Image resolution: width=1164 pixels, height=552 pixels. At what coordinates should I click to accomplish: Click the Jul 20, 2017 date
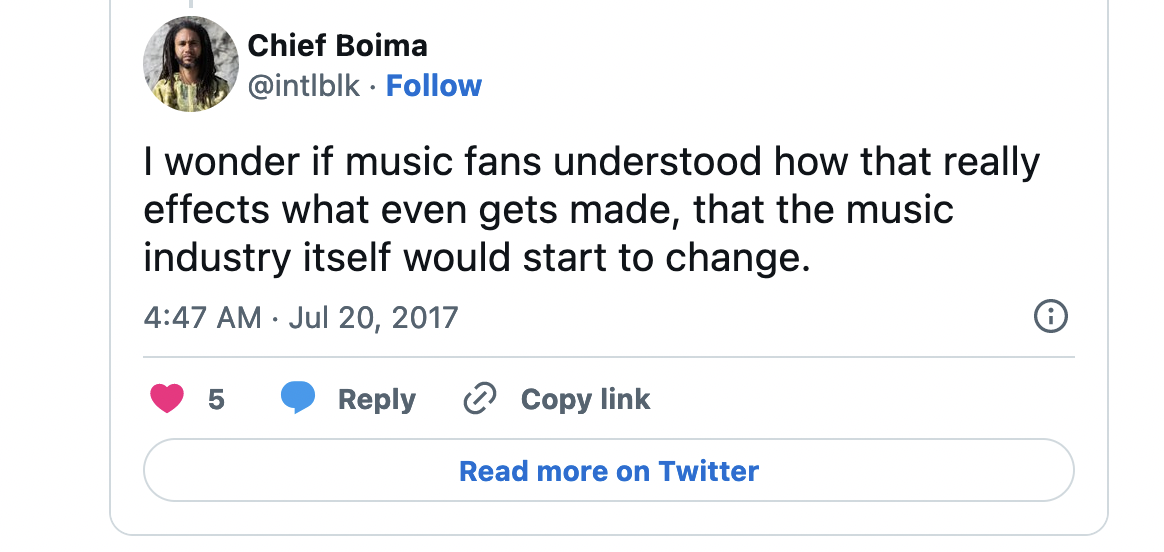point(373,318)
